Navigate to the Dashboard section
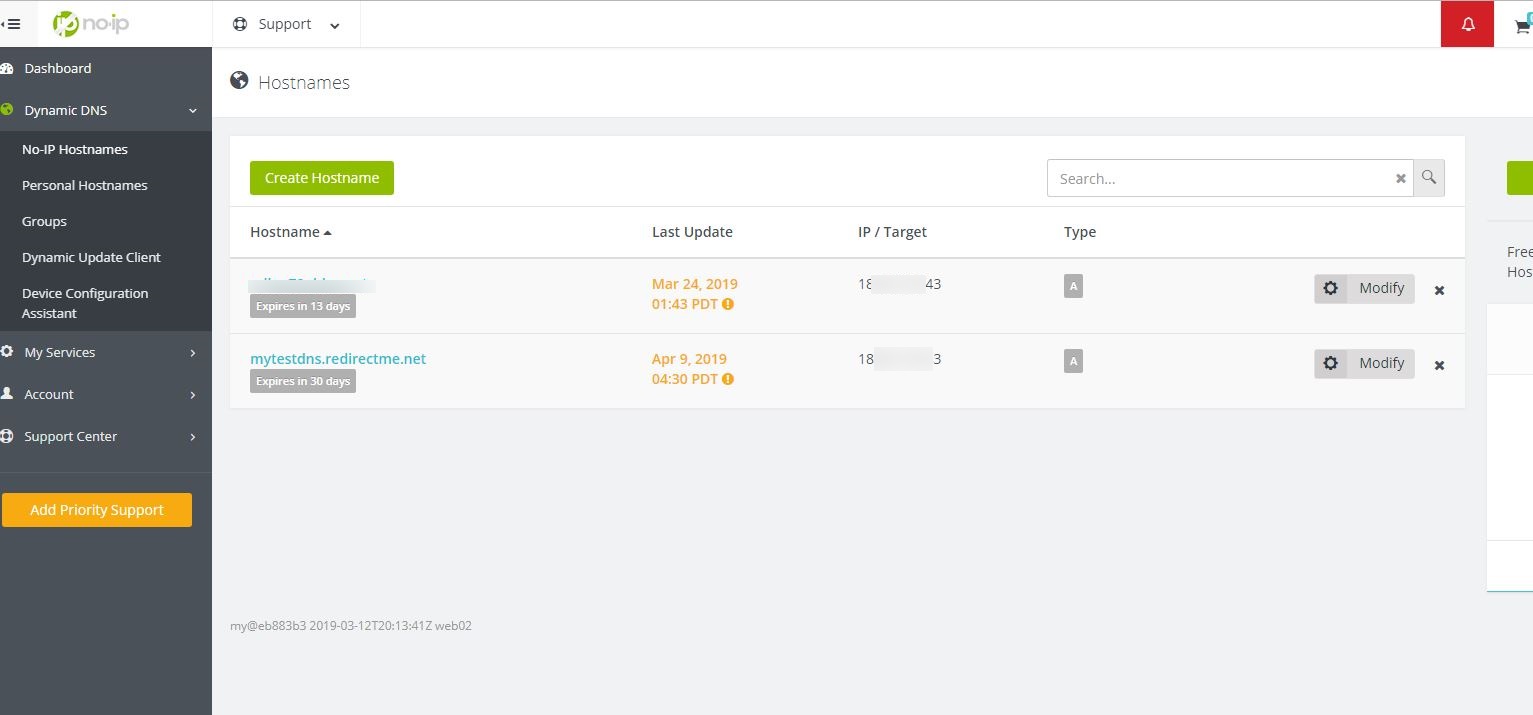This screenshot has width=1533, height=715. [57, 68]
